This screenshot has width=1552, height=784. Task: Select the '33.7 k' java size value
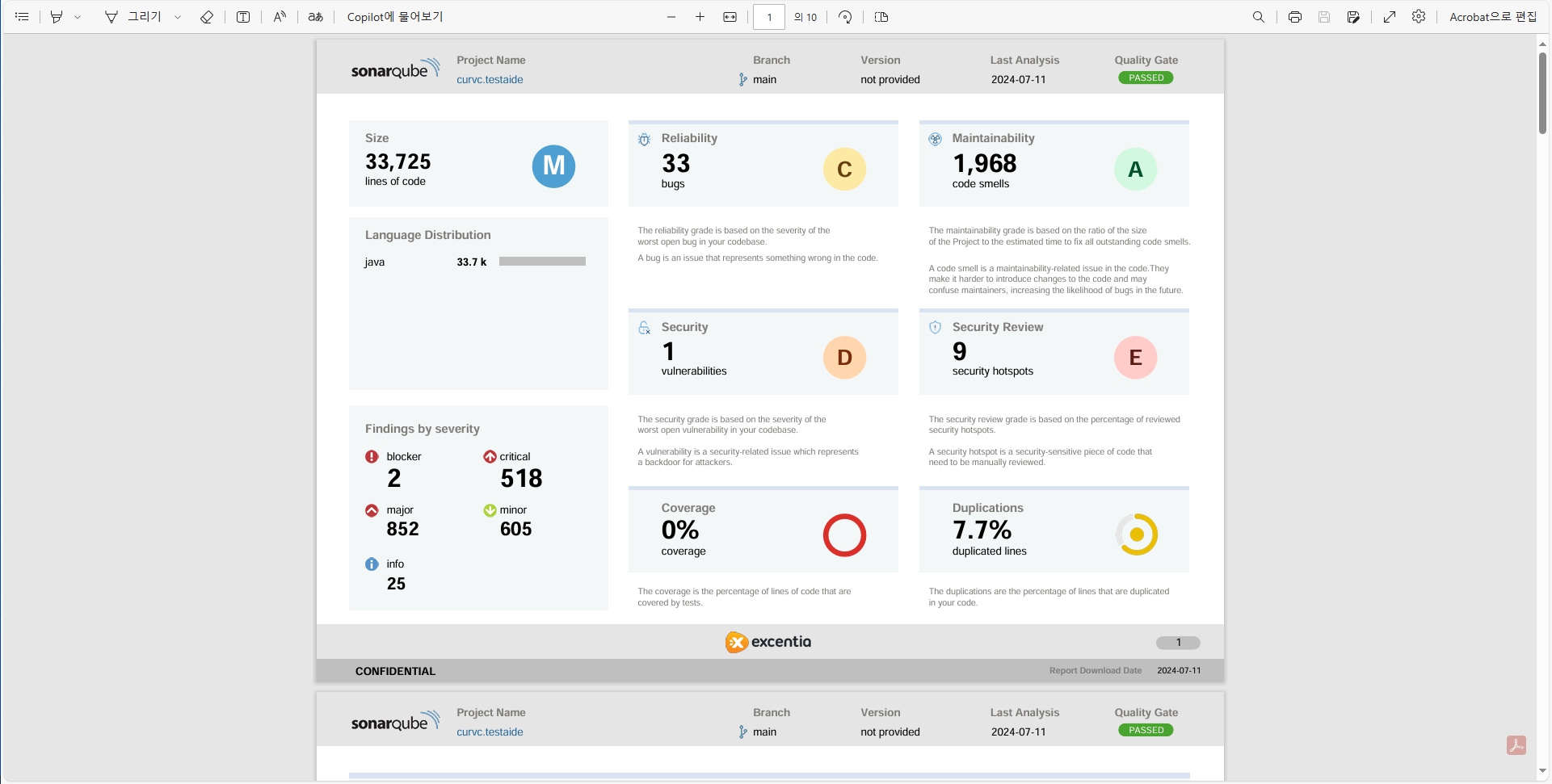pos(472,262)
